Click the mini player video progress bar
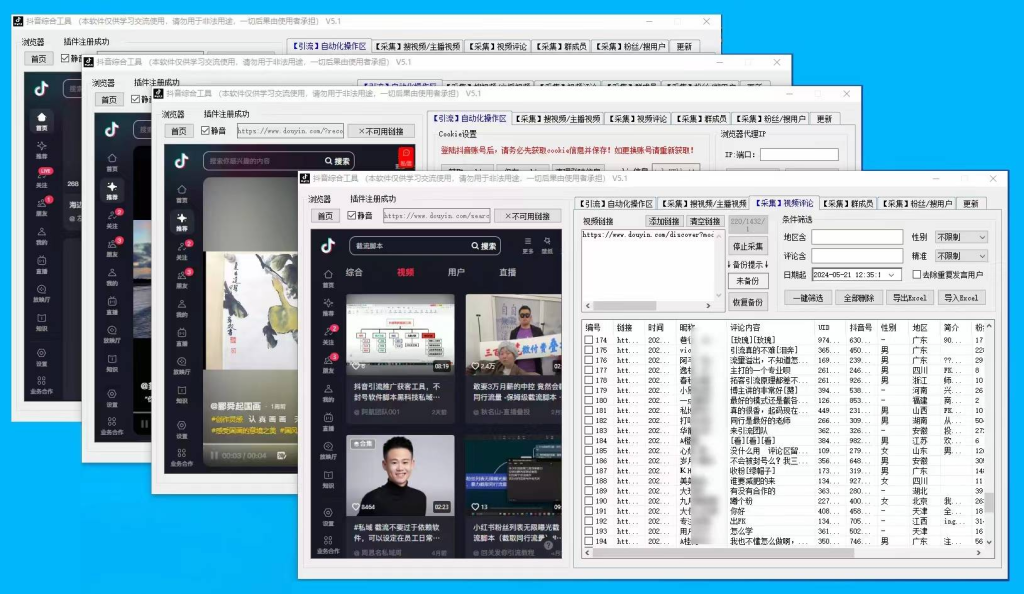Image resolution: width=1024 pixels, height=594 pixels. (250, 444)
